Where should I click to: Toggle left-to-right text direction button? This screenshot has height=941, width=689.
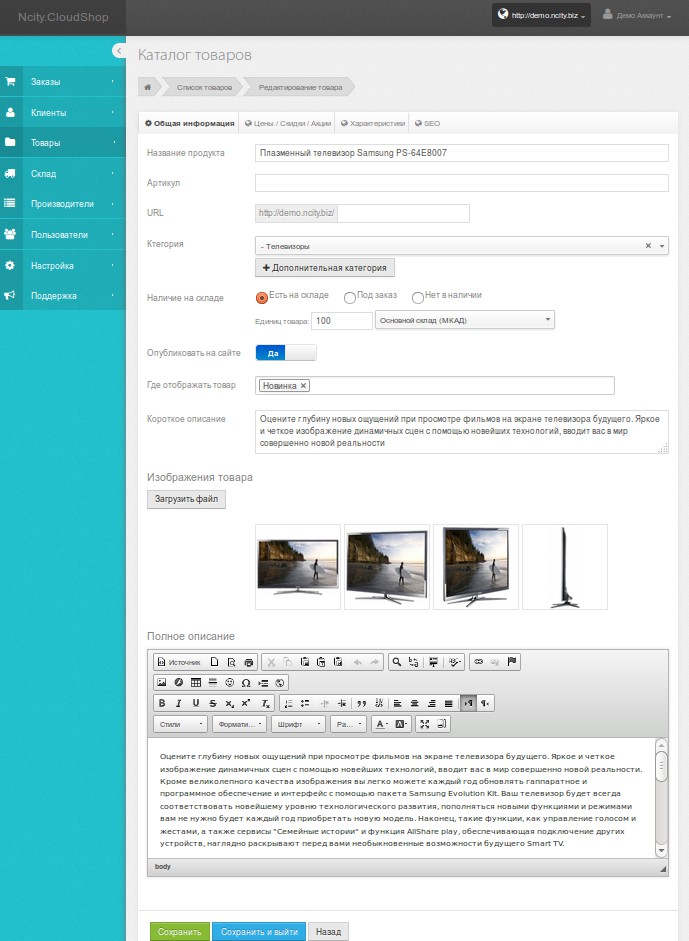click(x=468, y=703)
